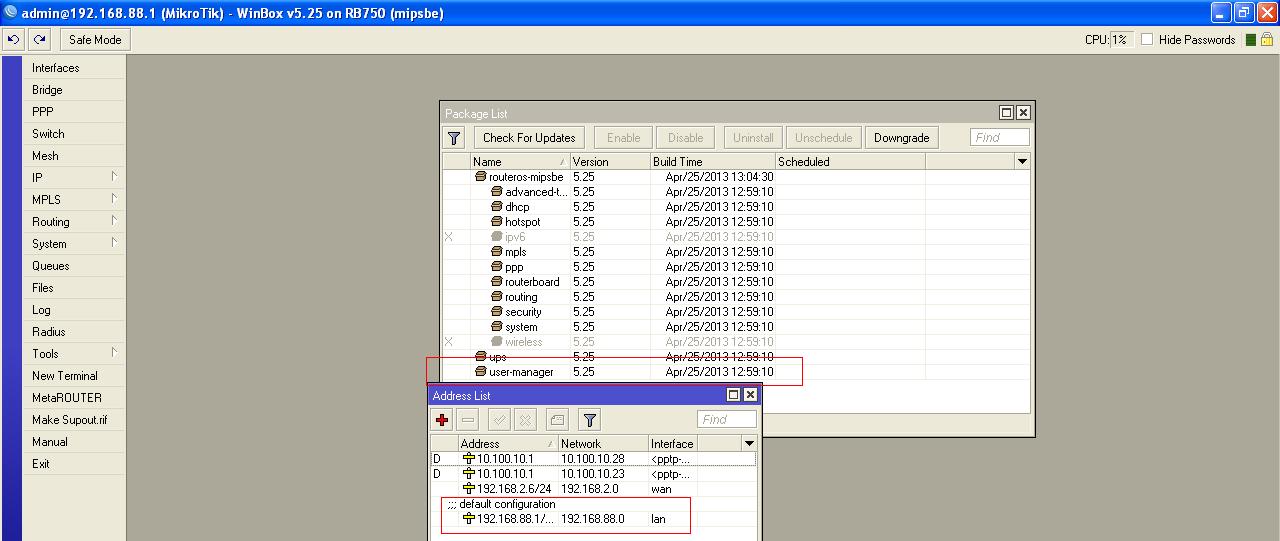Click the Enable checkmark icon in Address List

tap(500, 420)
